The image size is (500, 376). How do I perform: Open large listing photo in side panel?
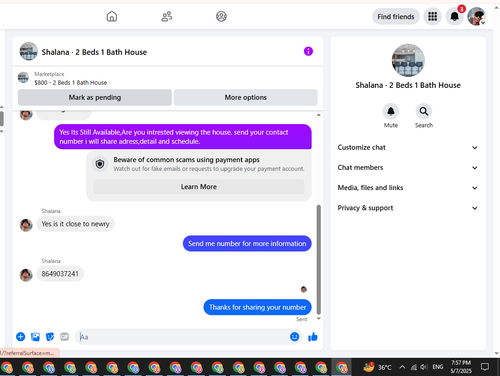[x=408, y=60]
